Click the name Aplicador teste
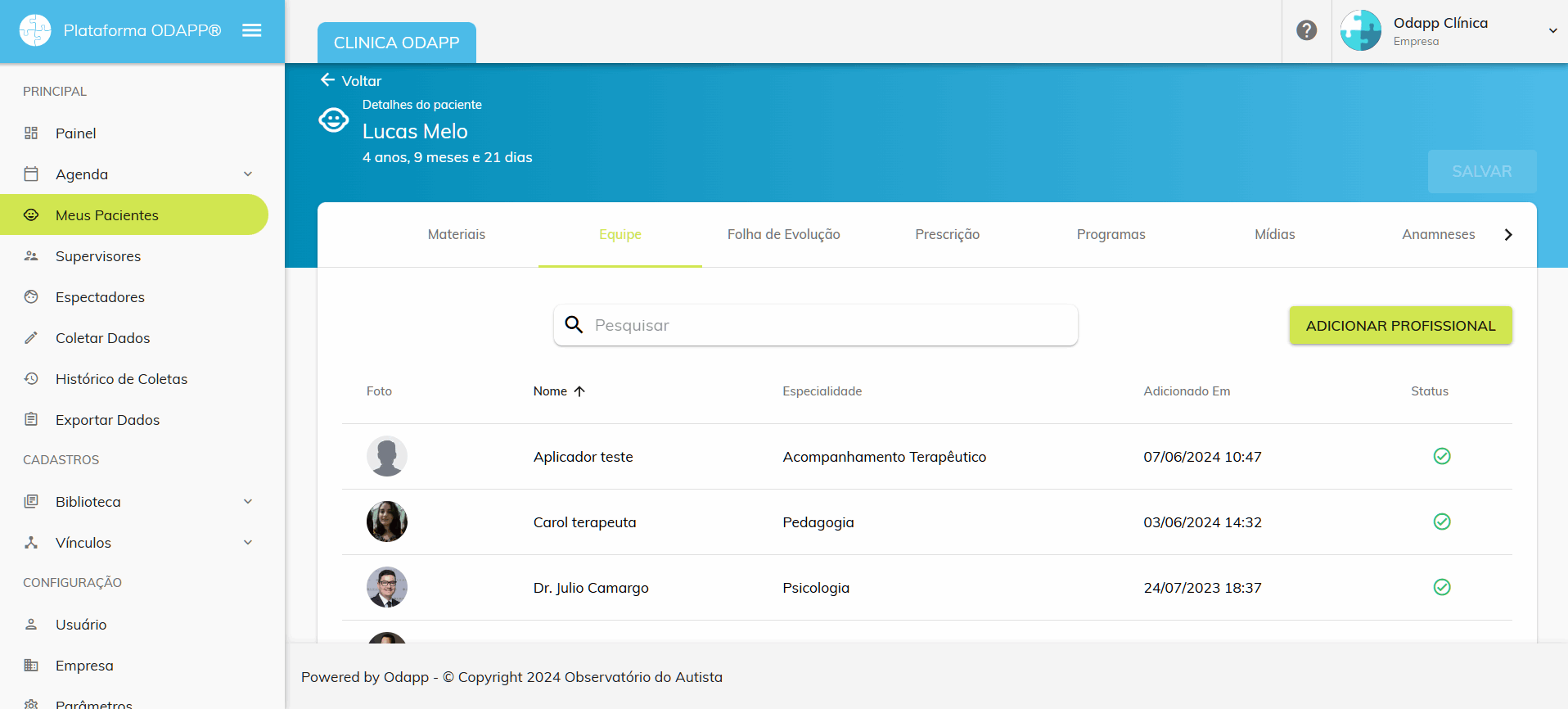 click(x=583, y=457)
